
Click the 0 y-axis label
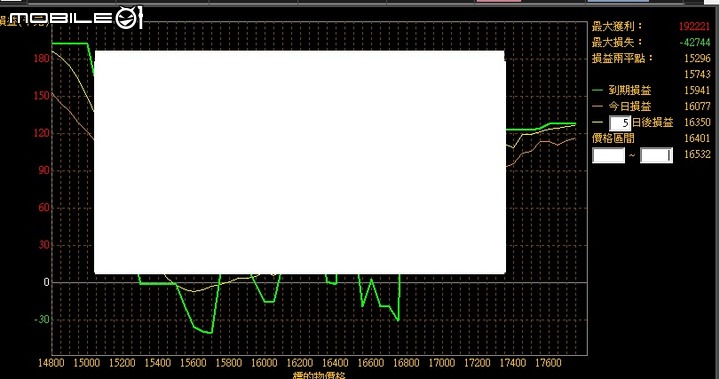46,282
